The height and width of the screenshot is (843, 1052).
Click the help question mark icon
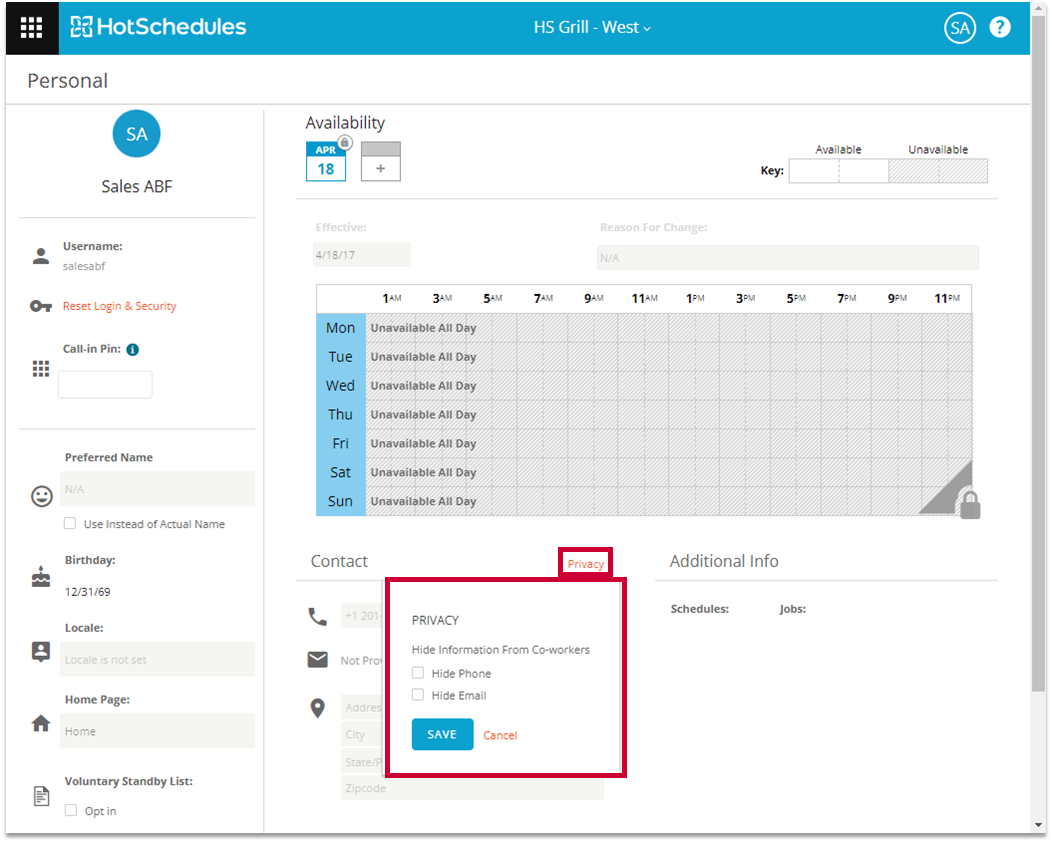[999, 28]
